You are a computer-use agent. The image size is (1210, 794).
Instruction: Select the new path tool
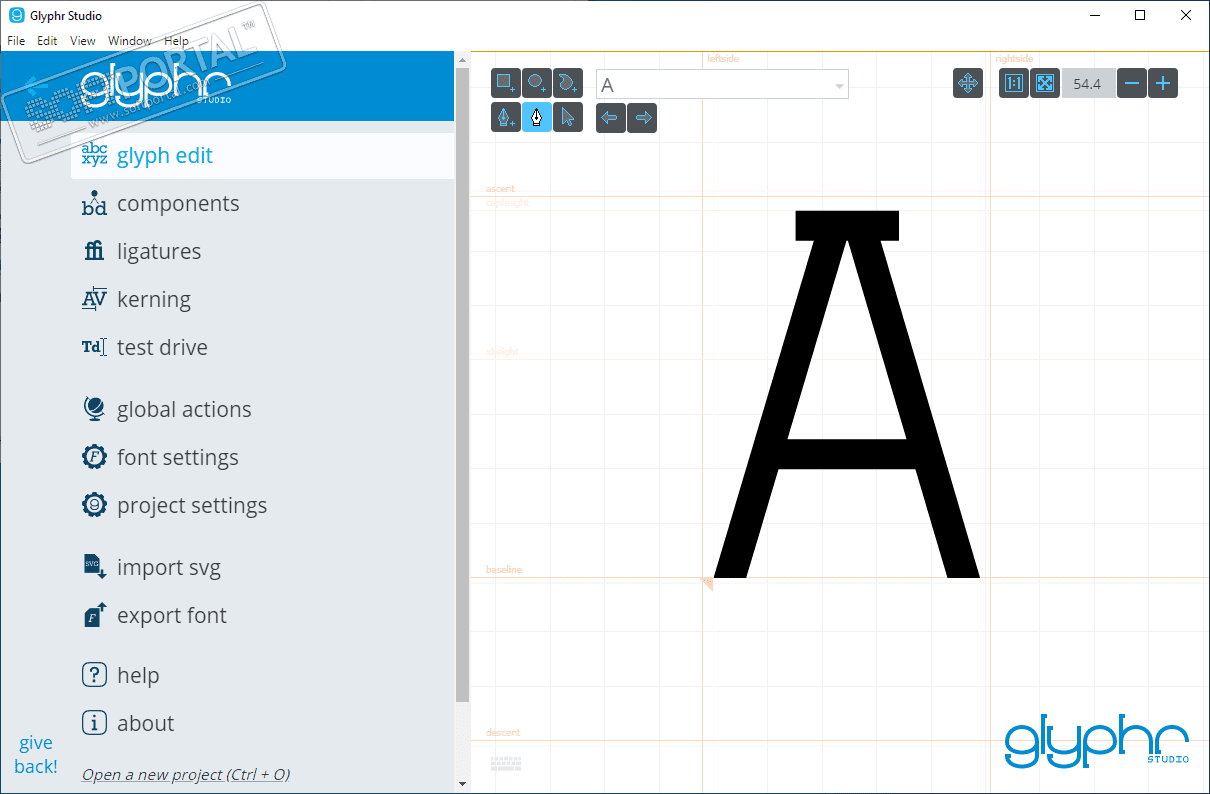[568, 83]
